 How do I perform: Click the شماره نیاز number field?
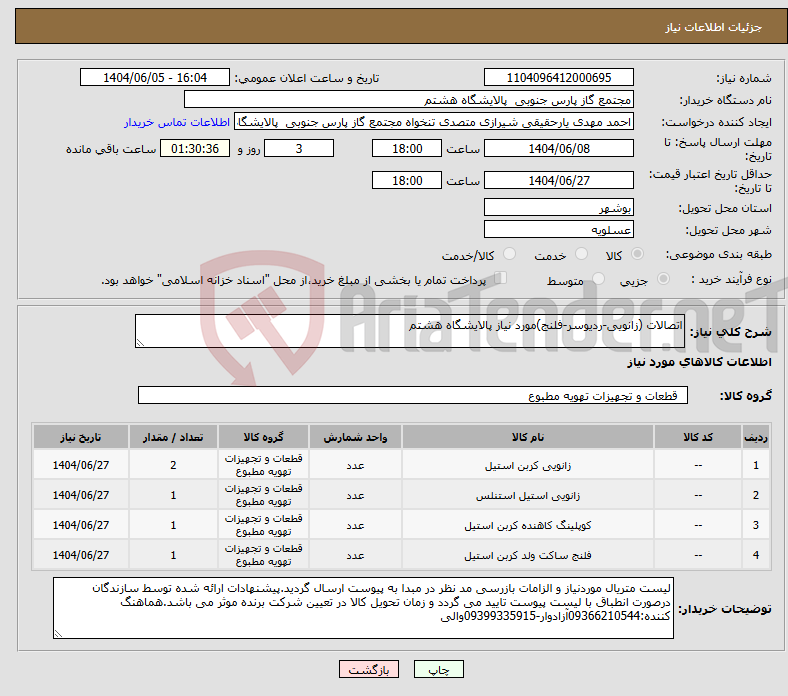pos(558,78)
